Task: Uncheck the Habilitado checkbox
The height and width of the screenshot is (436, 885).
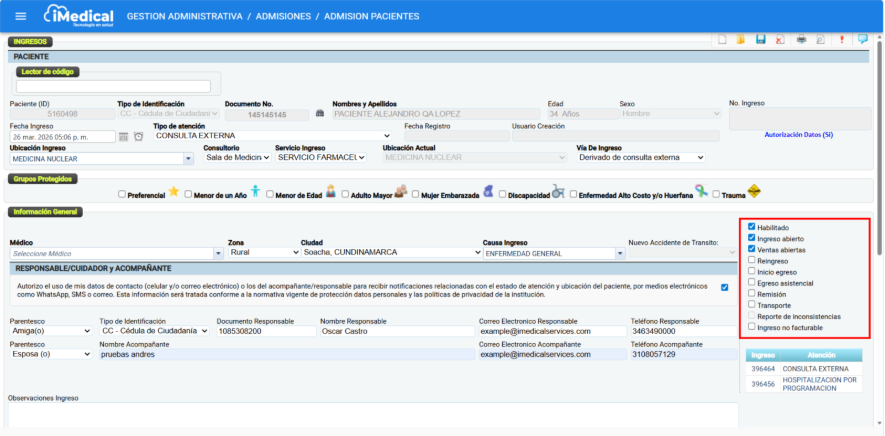Action: point(752,227)
